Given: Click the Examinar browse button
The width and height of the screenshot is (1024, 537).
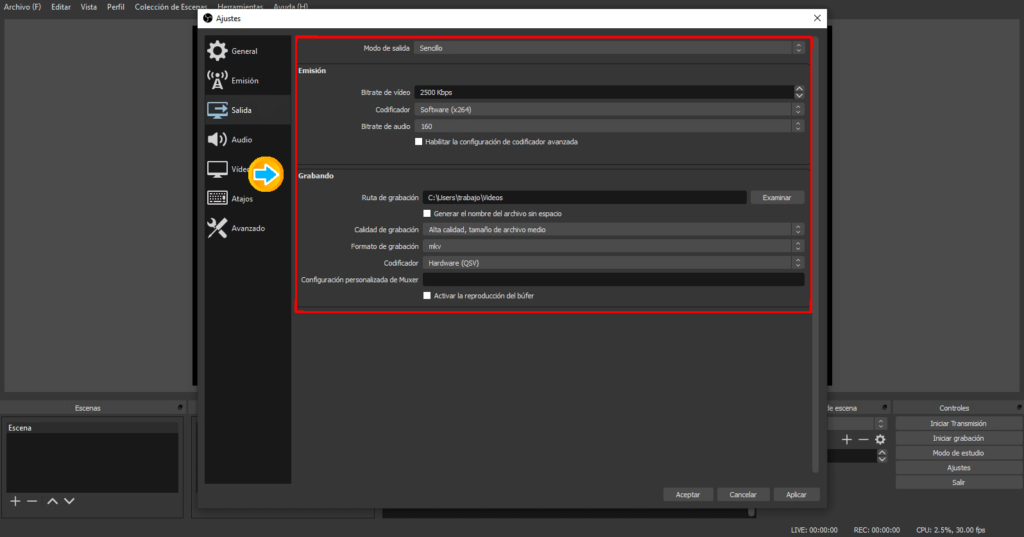Looking at the screenshot, I should pos(777,198).
